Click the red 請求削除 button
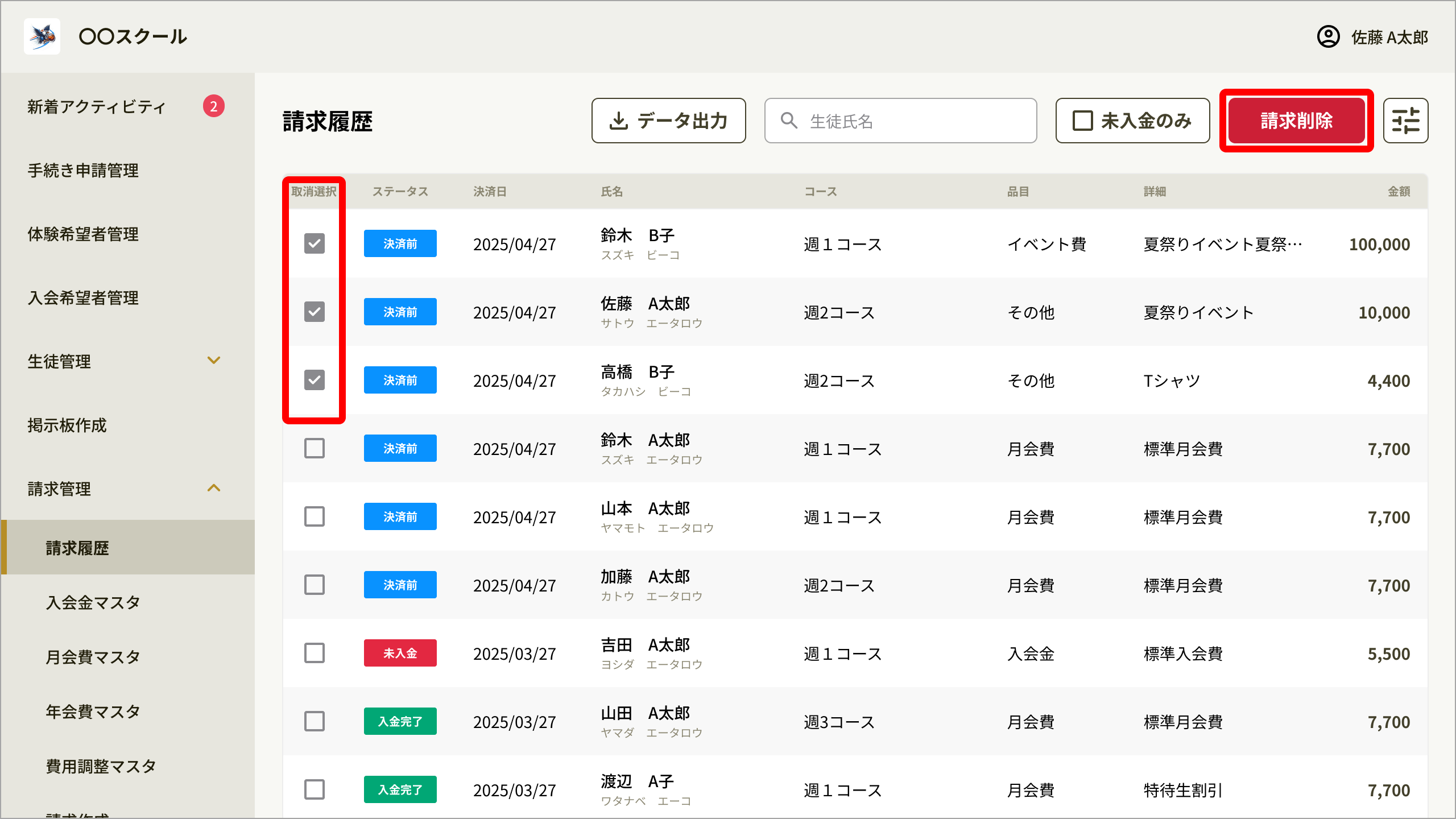1456x819 pixels. click(x=1296, y=121)
